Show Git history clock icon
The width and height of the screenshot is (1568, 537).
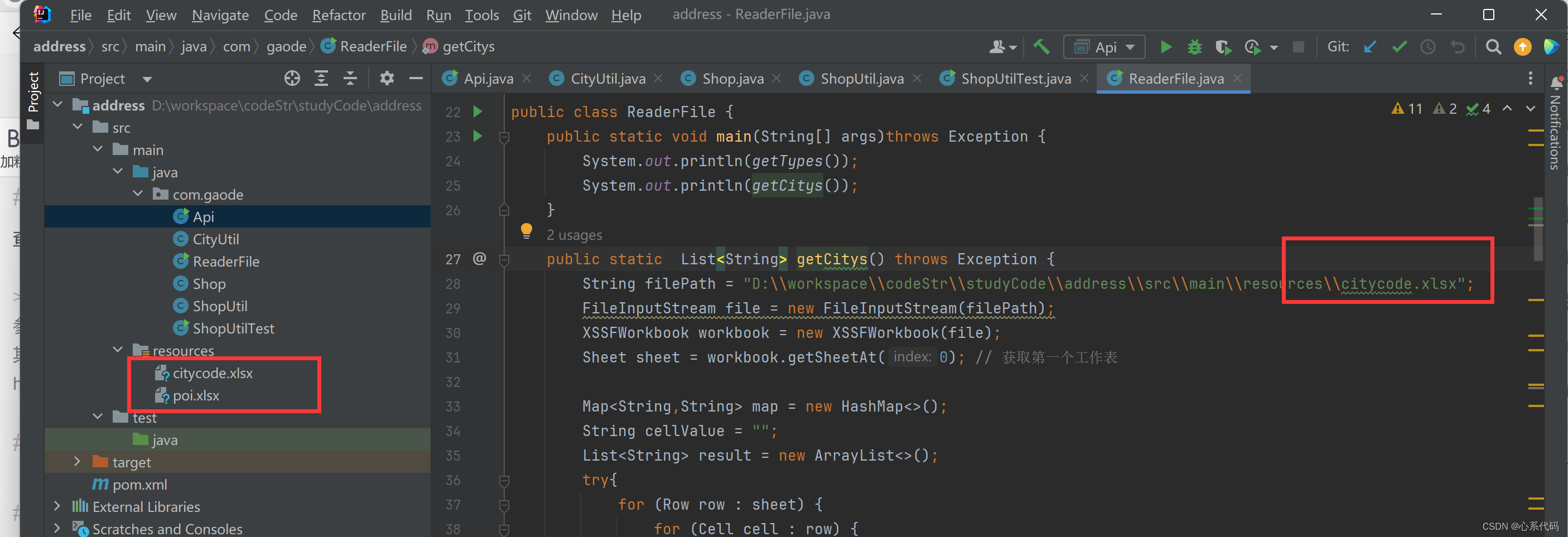(x=1428, y=47)
